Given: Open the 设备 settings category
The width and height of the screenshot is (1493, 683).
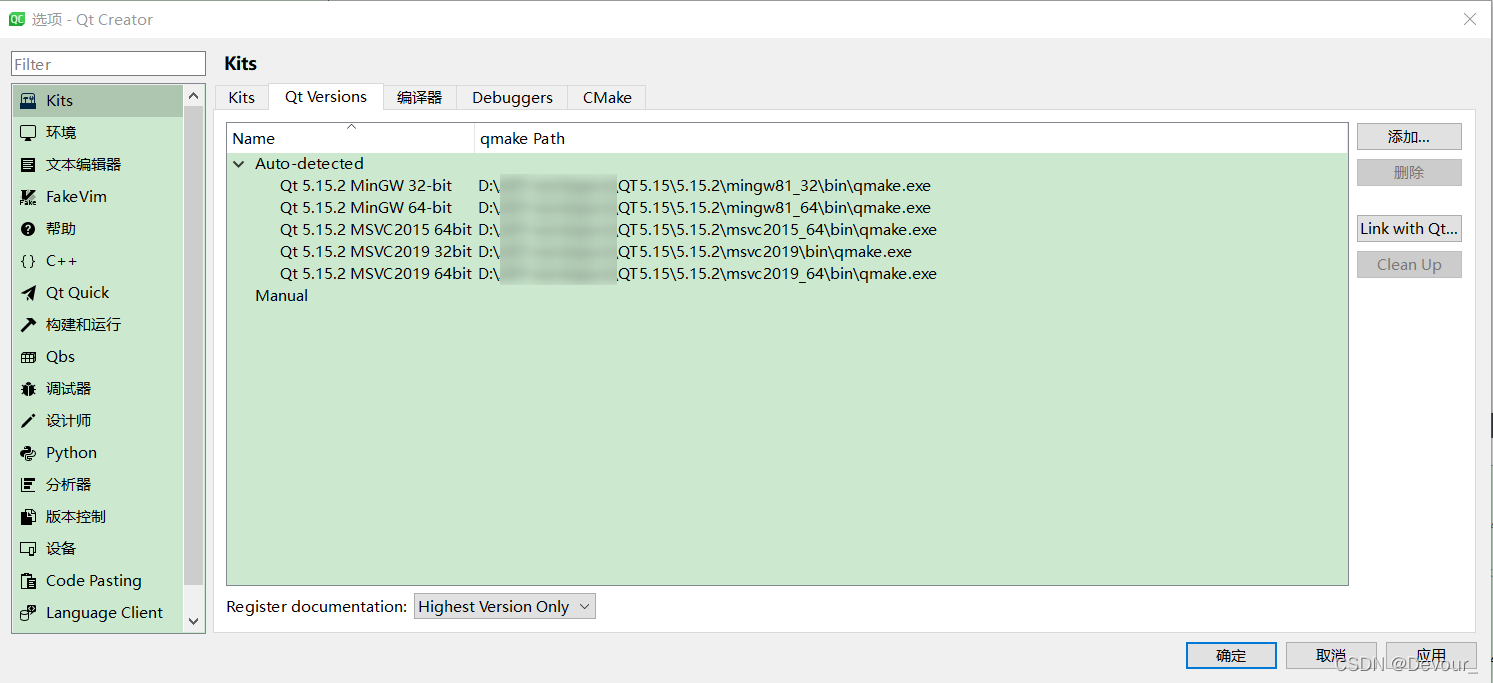Looking at the screenshot, I should coord(98,549).
